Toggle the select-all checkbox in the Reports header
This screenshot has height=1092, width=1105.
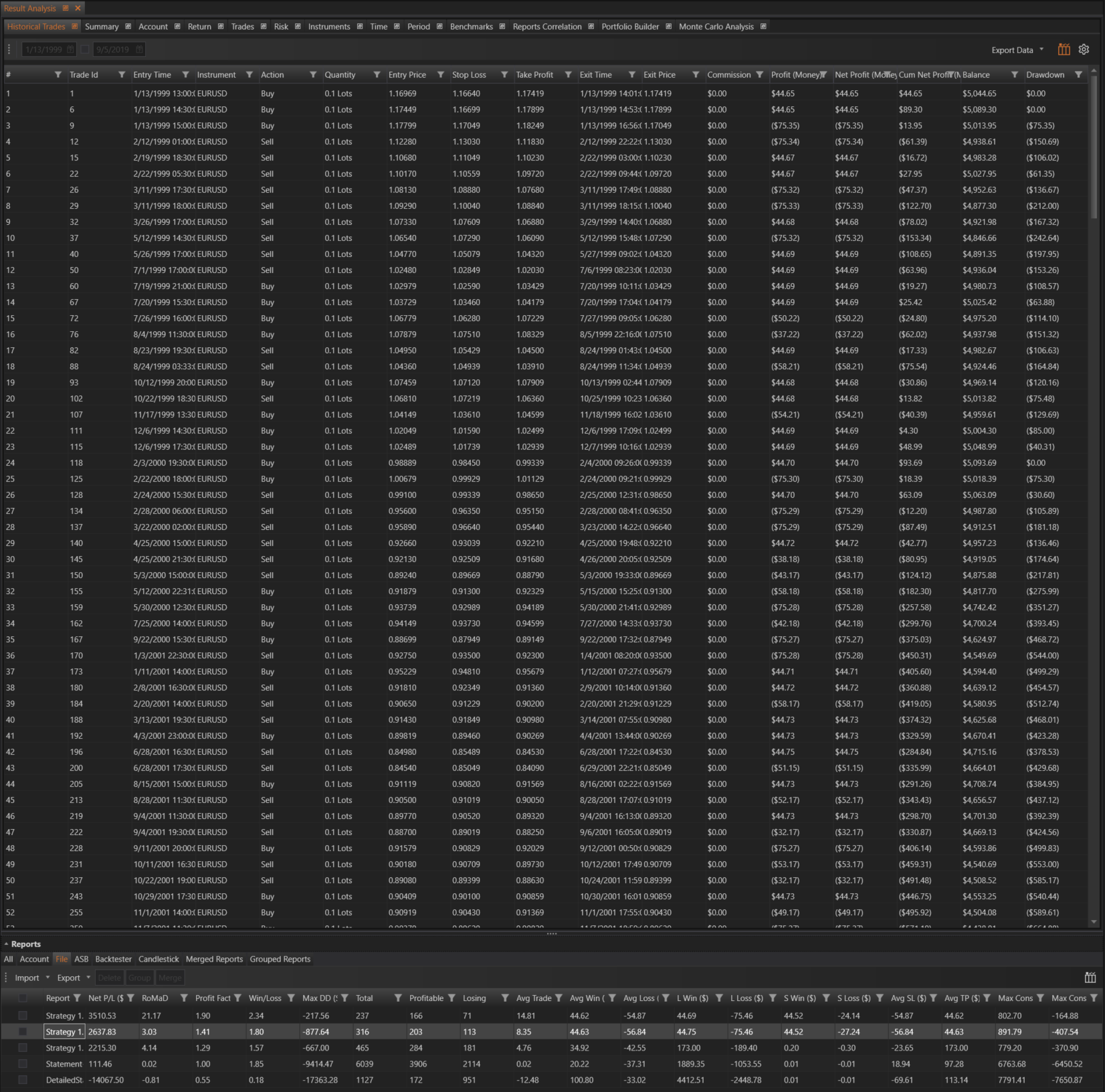pos(23,998)
